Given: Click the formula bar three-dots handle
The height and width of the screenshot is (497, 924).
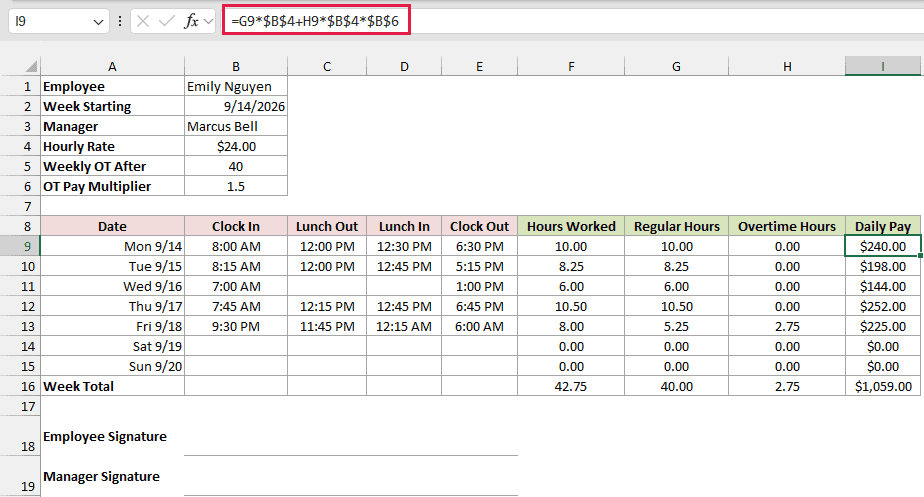Looking at the screenshot, I should (120, 21).
